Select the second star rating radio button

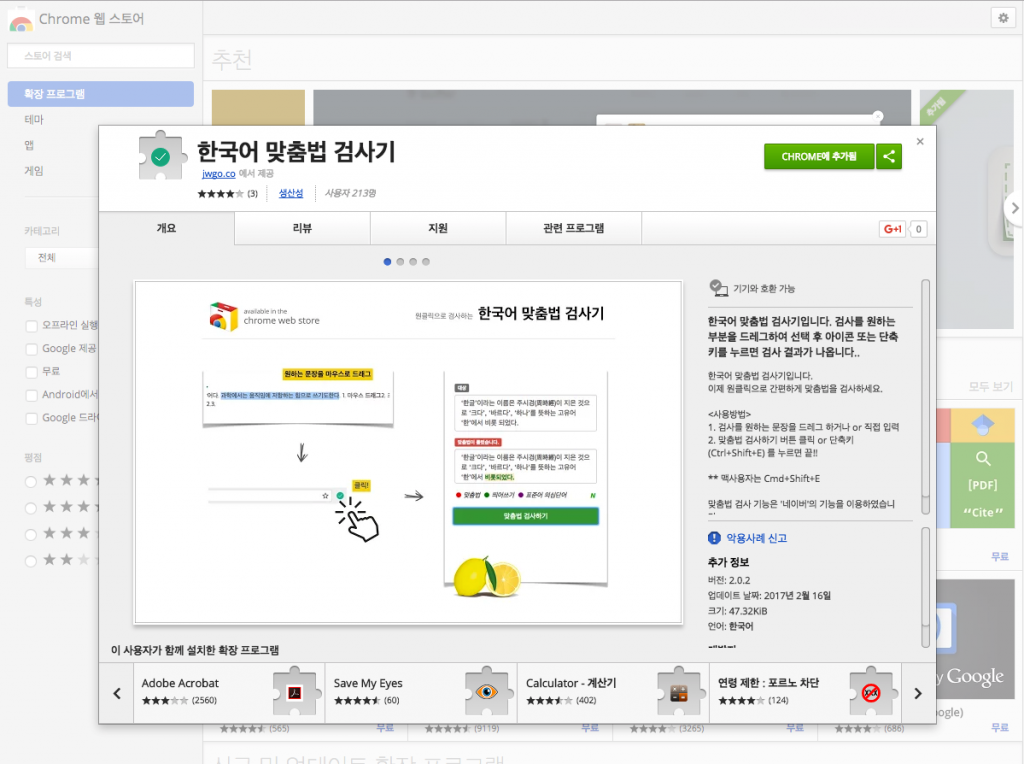click(31, 508)
